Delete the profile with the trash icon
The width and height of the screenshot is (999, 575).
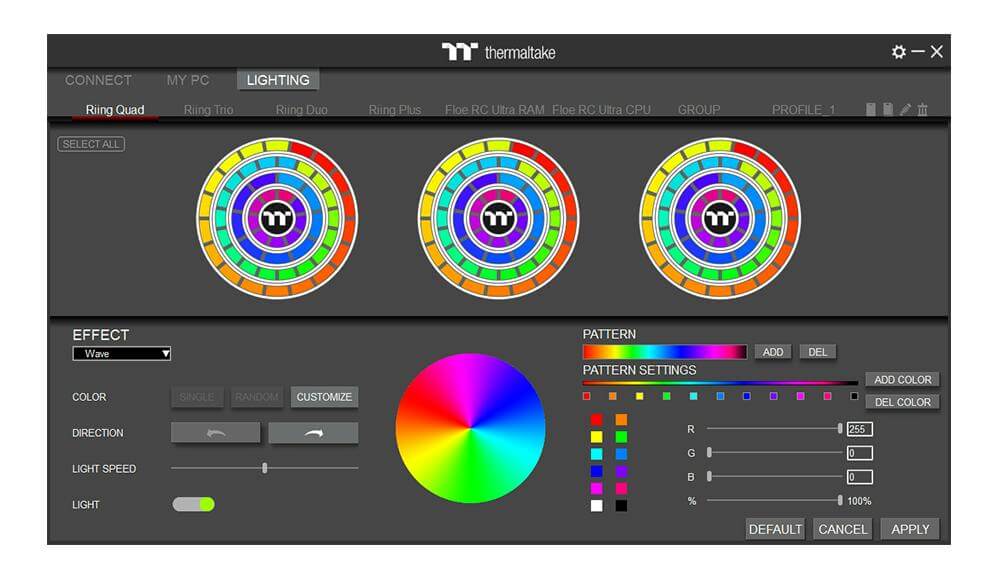[x=923, y=110]
